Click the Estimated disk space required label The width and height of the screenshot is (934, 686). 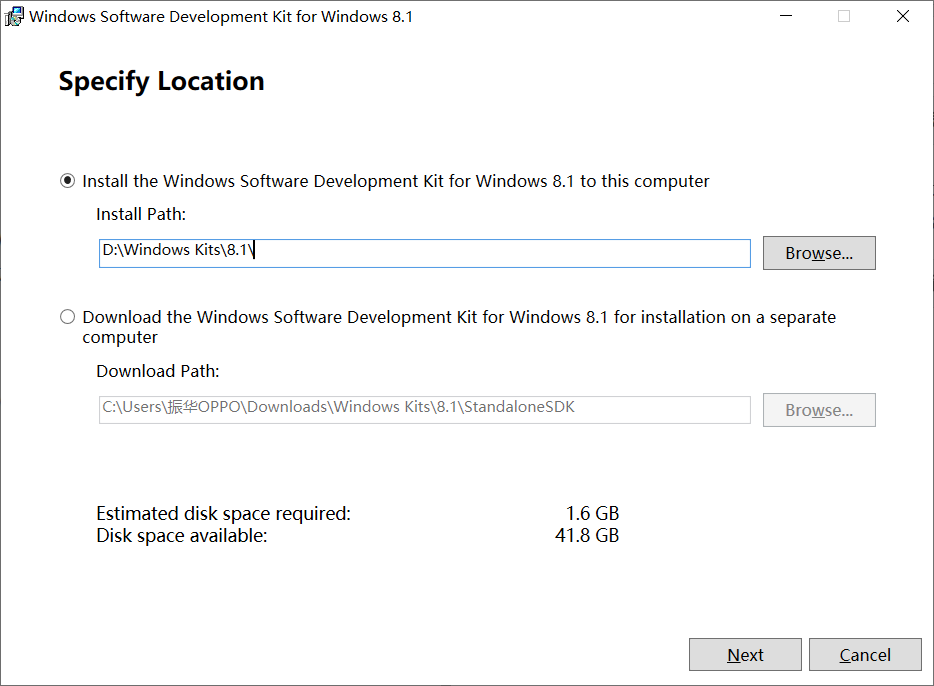(x=223, y=513)
